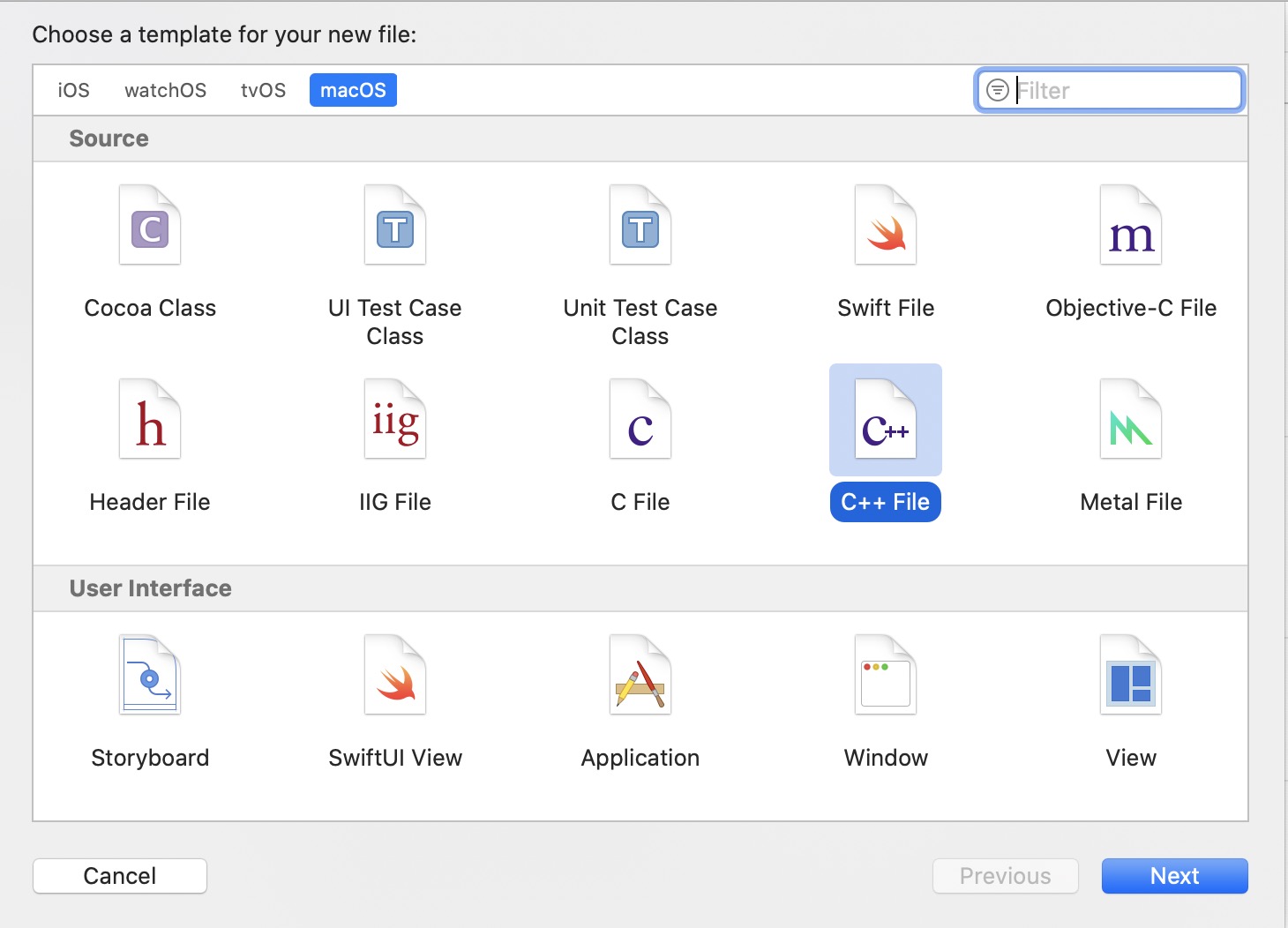Click the Previous button

click(x=1006, y=876)
